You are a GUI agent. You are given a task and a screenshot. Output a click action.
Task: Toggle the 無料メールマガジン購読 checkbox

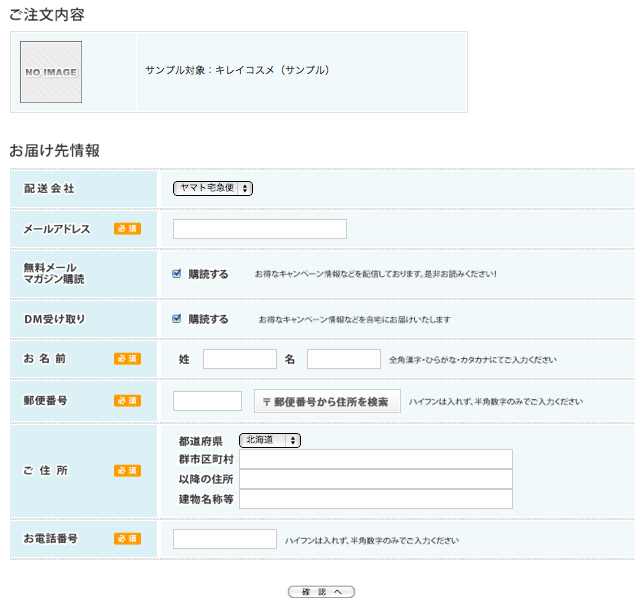(x=177, y=274)
